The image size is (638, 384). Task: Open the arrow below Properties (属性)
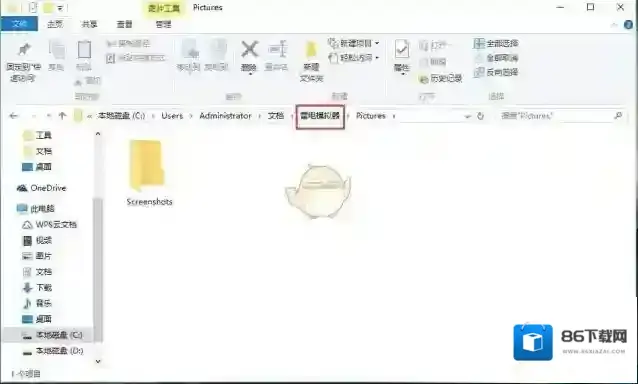(402, 74)
